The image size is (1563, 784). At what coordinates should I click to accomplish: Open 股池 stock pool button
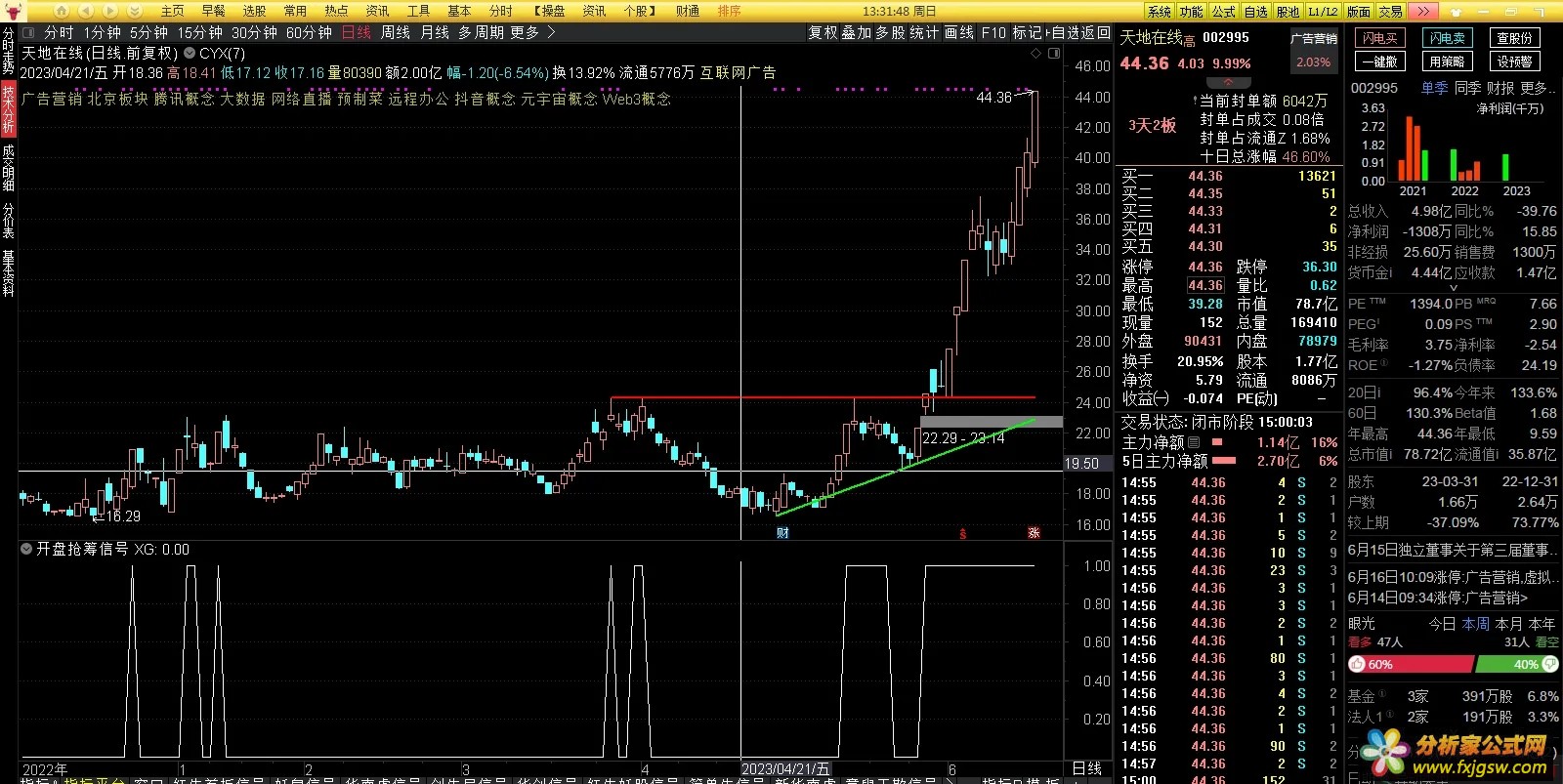[1288, 11]
